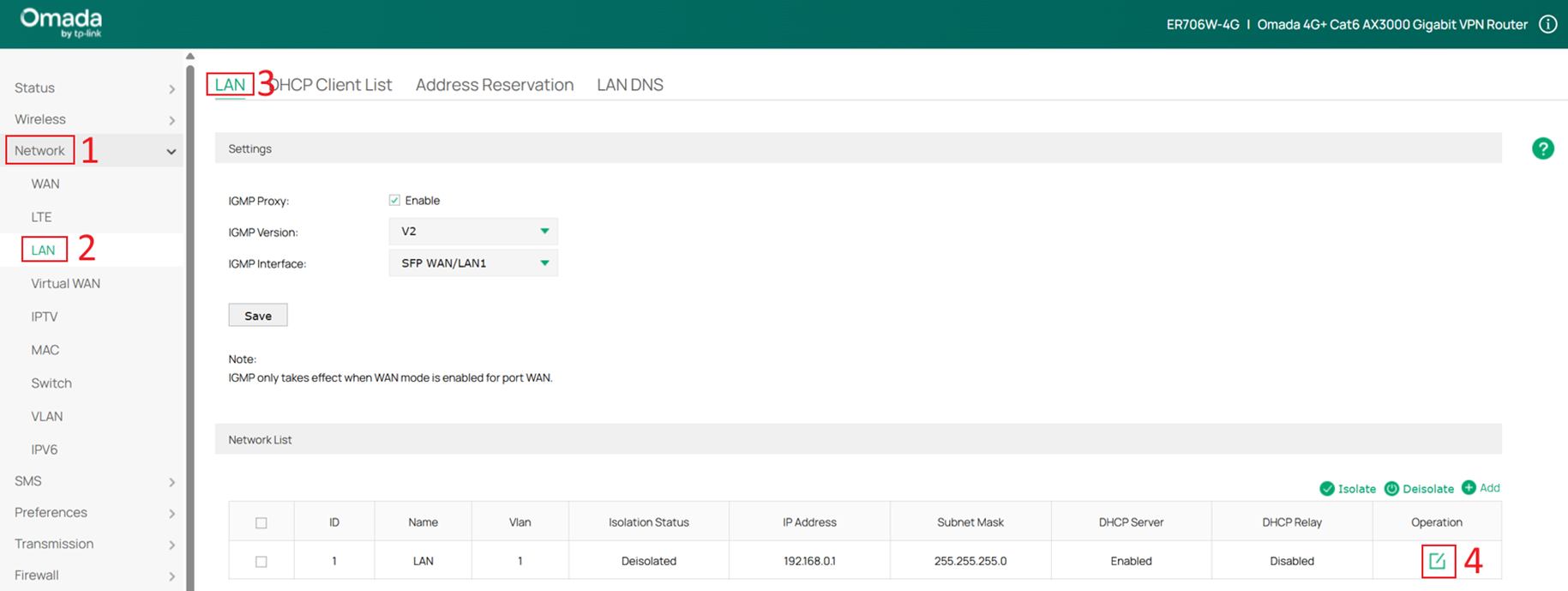1568x591 pixels.
Task: Click the Deisolate power icon
Action: tap(1391, 488)
